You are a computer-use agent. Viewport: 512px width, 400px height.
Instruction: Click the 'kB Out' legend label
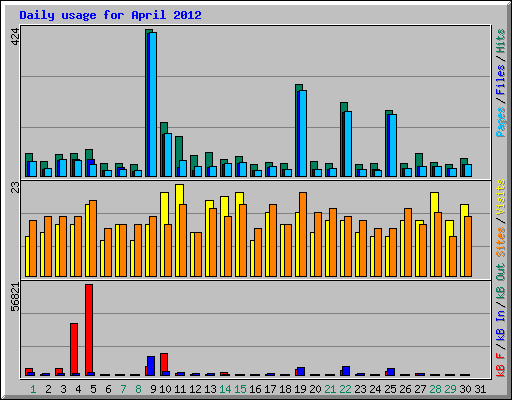tap(500, 281)
